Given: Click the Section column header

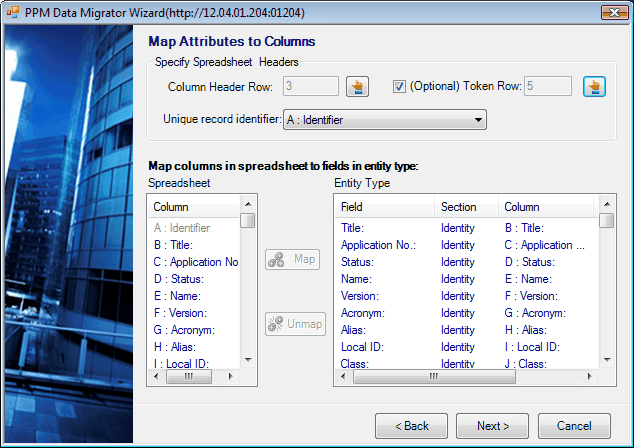Looking at the screenshot, I should [466, 207].
